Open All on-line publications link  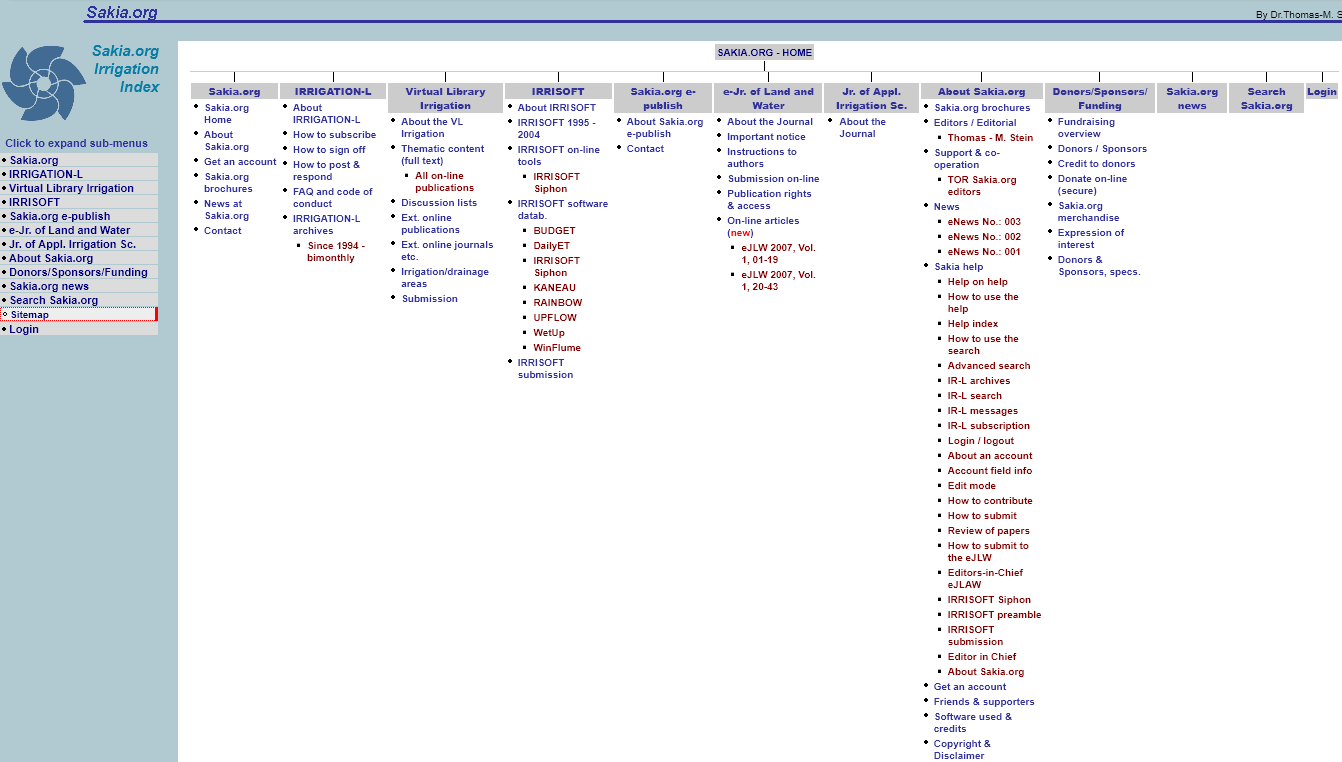coord(444,182)
